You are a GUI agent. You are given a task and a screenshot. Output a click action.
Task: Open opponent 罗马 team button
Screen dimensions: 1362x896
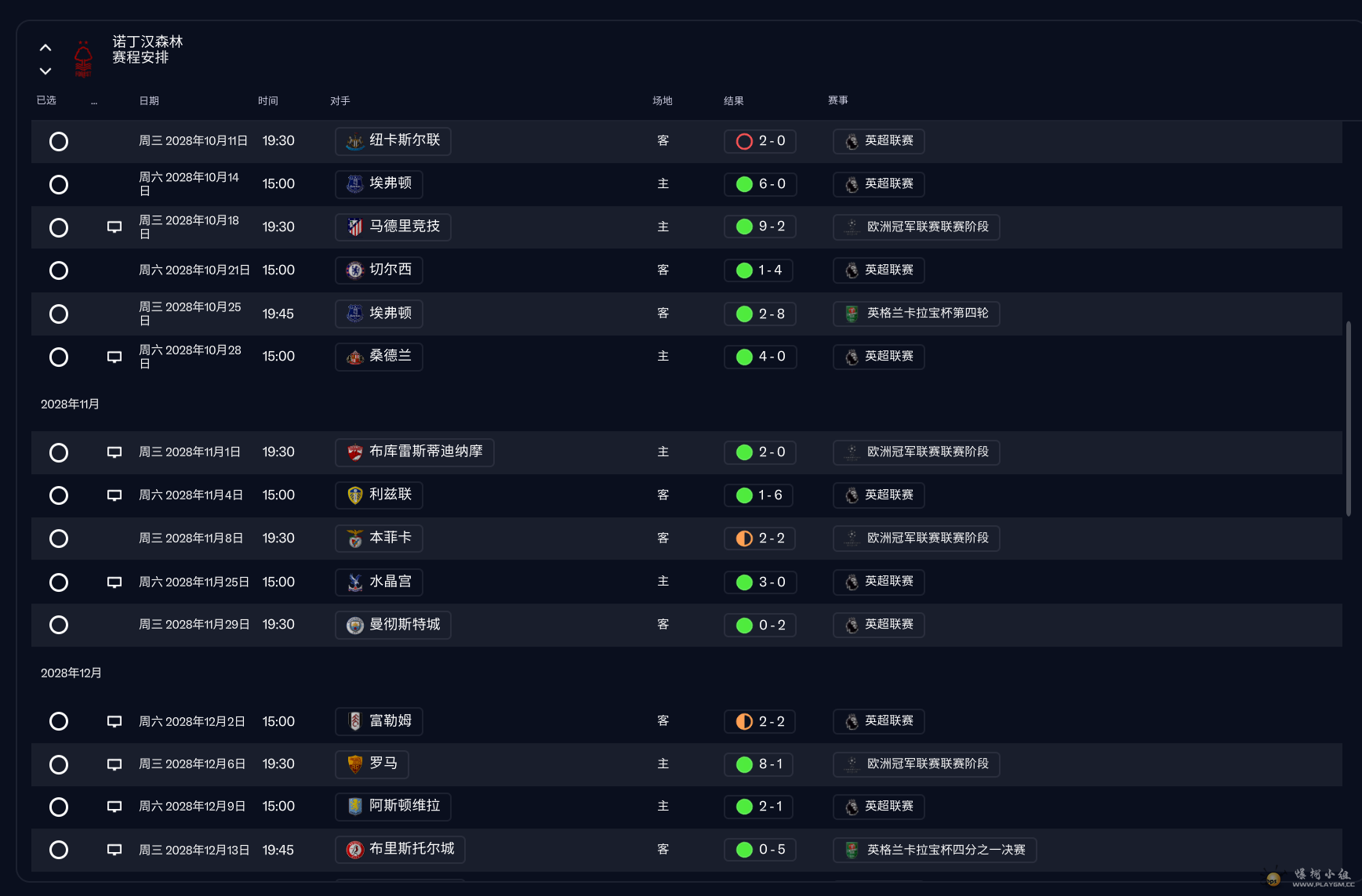click(372, 764)
